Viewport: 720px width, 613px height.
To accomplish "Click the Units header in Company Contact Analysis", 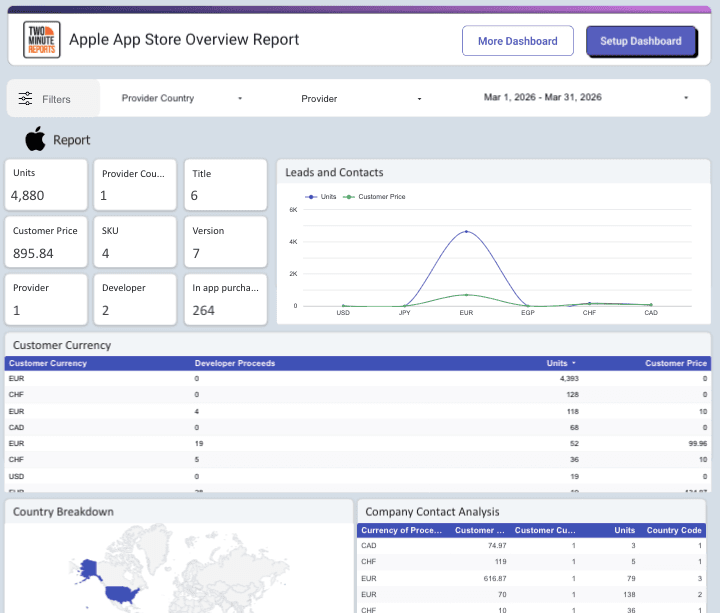I will pyautogui.click(x=624, y=530).
